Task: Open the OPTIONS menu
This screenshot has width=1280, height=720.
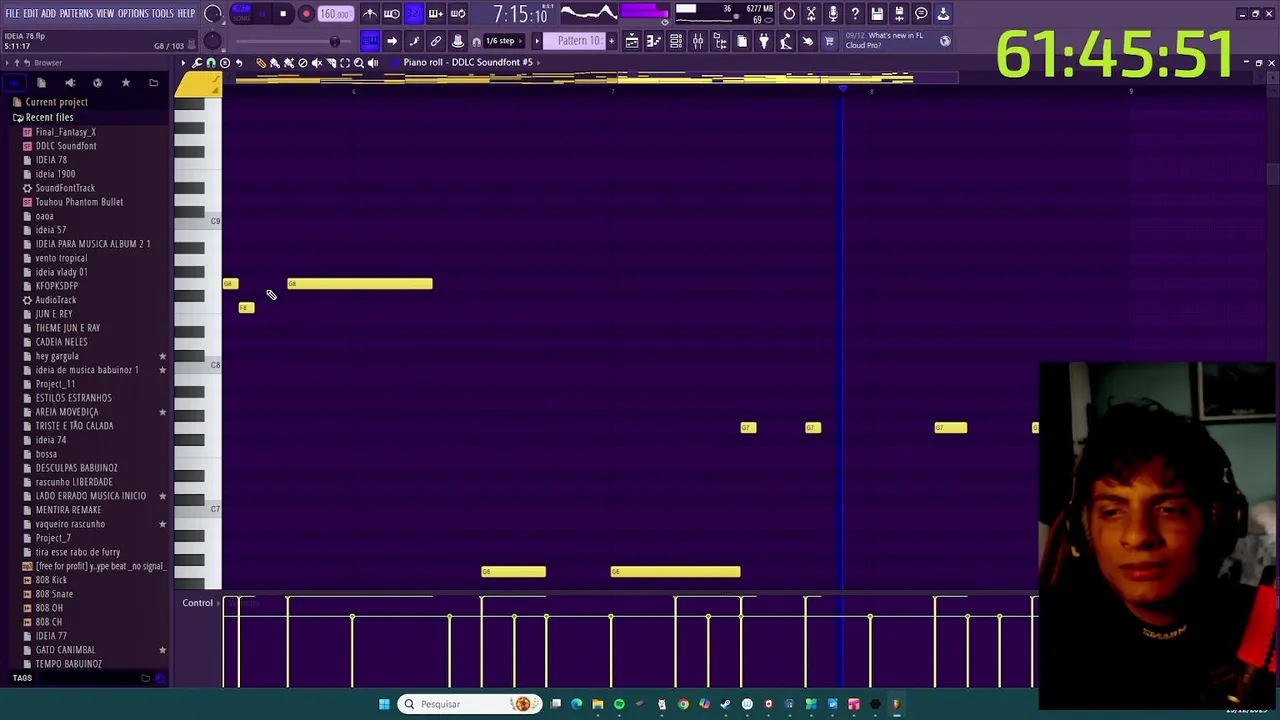Action: (133, 14)
